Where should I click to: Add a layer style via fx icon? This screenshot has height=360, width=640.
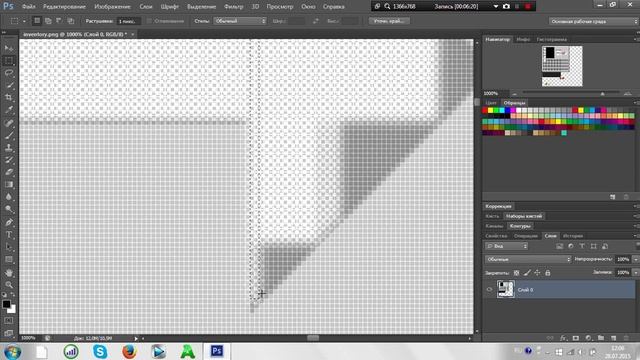click(563, 338)
